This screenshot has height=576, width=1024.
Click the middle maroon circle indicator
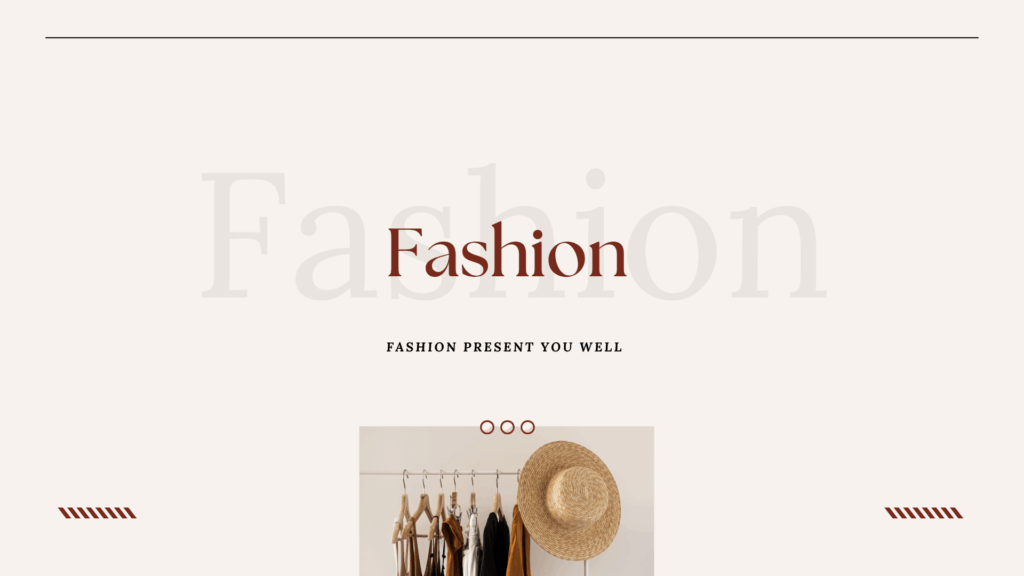507,427
